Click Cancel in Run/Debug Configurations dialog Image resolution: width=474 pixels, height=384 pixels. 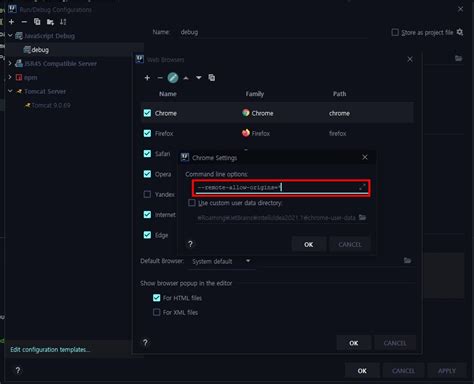pos(403,371)
